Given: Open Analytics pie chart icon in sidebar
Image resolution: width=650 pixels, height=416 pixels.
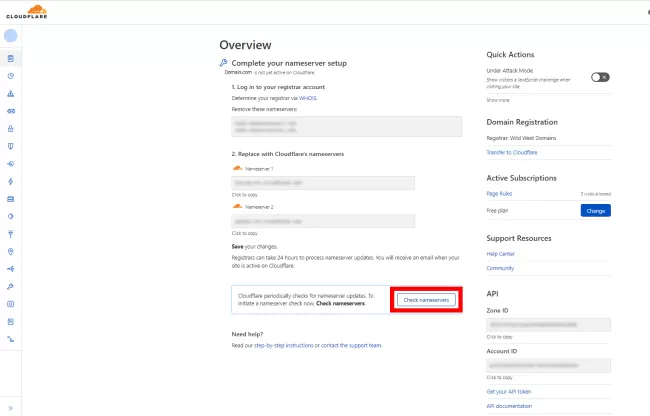Looking at the screenshot, I should coord(11,76).
